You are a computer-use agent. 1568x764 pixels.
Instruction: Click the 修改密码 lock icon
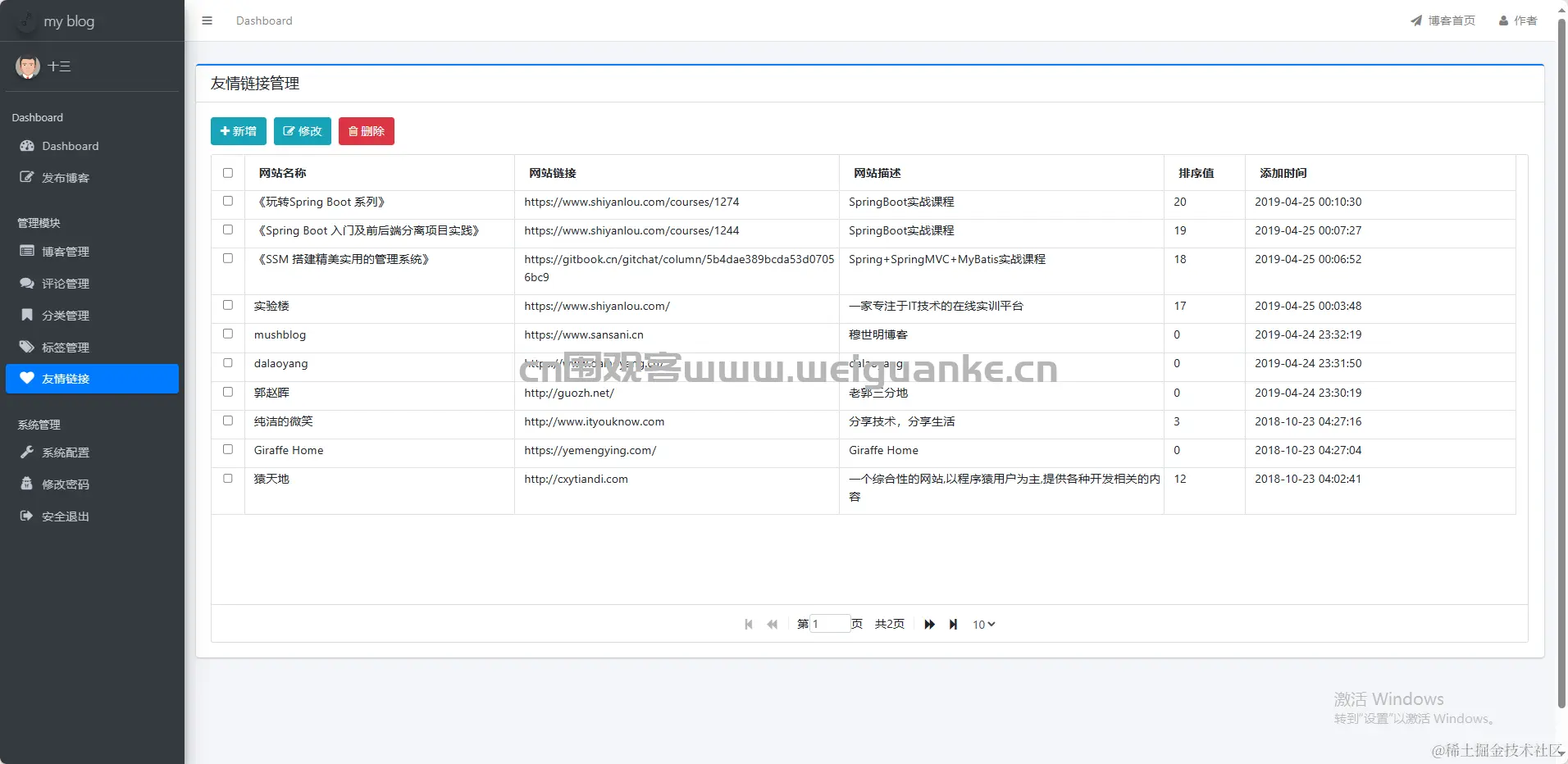[27, 484]
